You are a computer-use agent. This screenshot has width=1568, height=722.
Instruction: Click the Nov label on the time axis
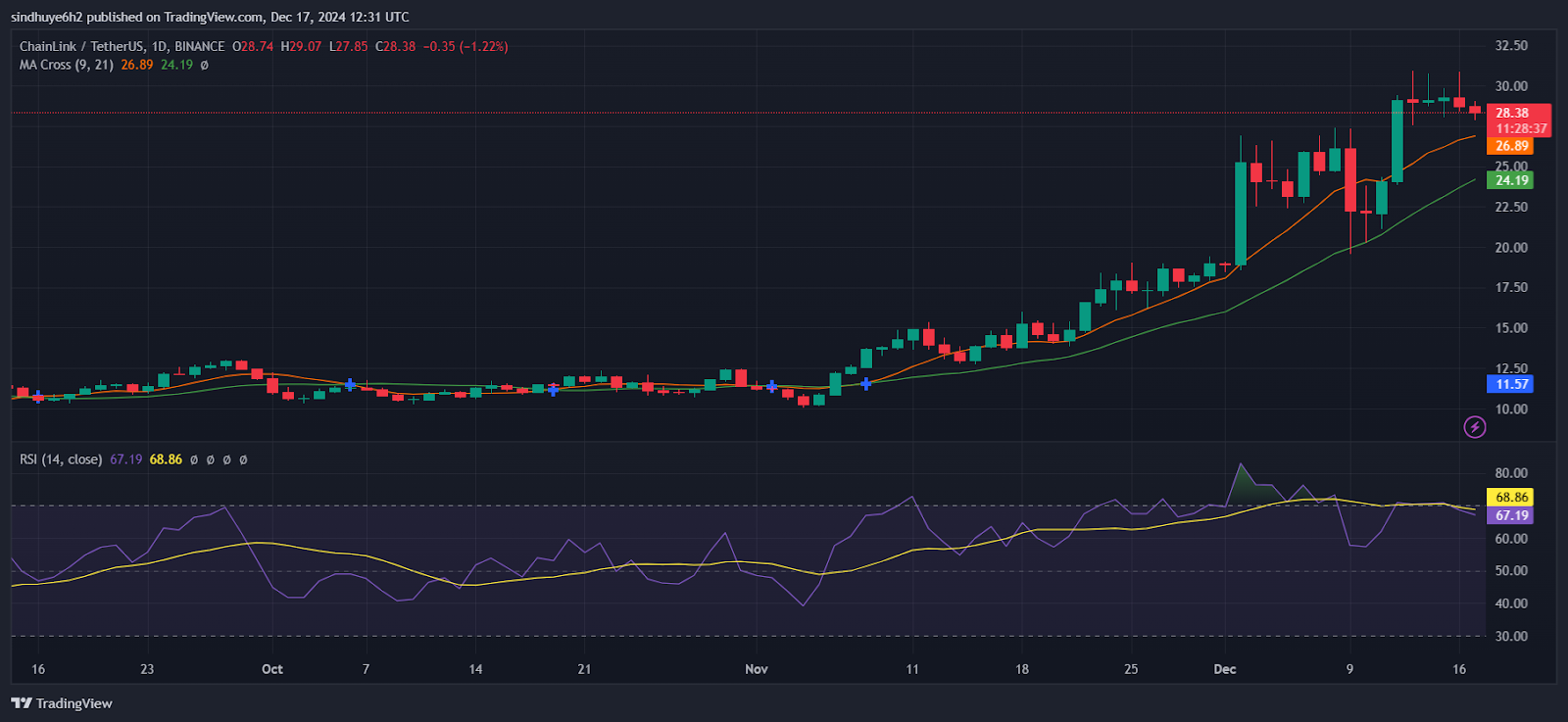tap(757, 669)
